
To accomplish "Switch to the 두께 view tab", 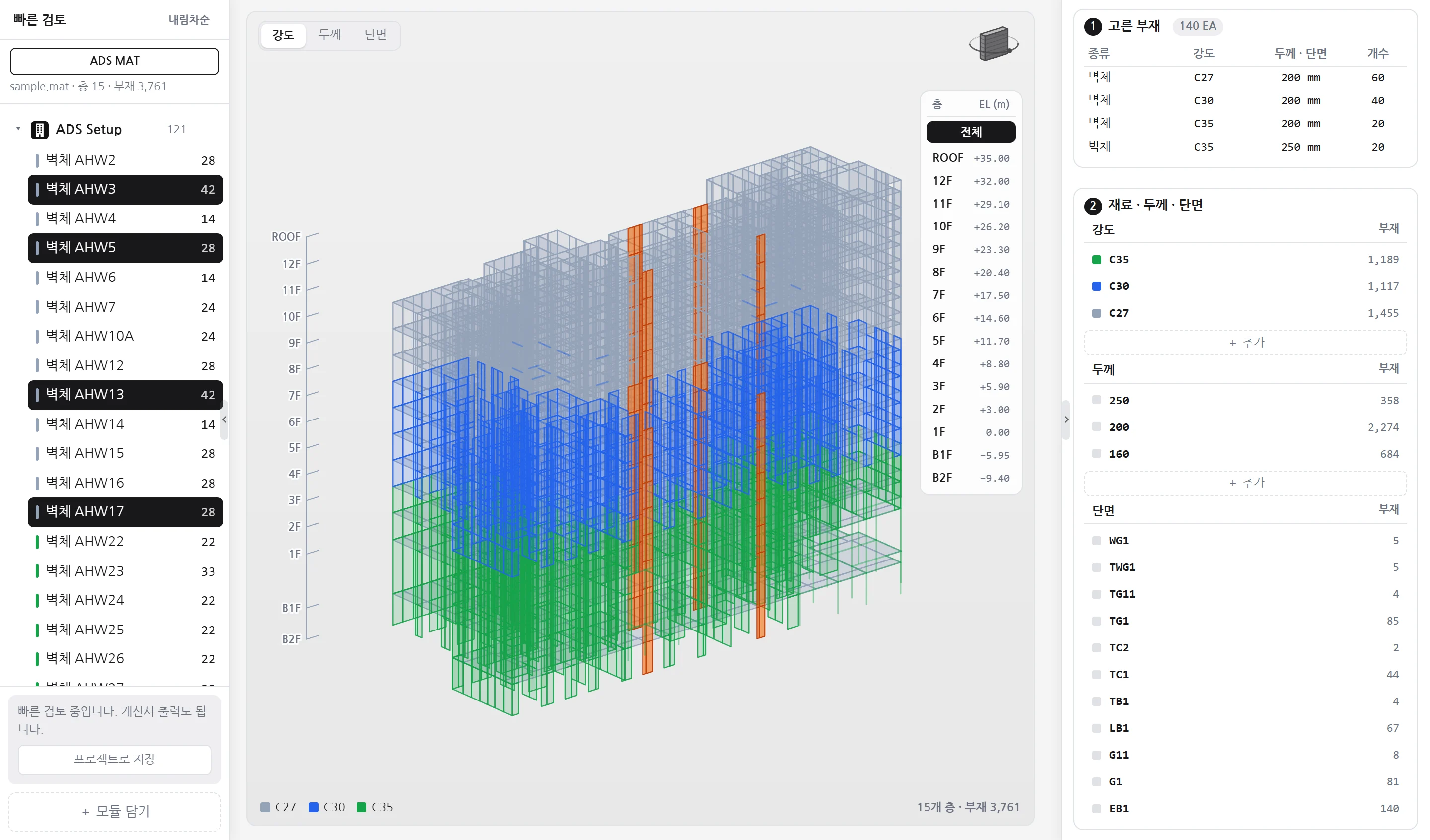I will coord(330,35).
